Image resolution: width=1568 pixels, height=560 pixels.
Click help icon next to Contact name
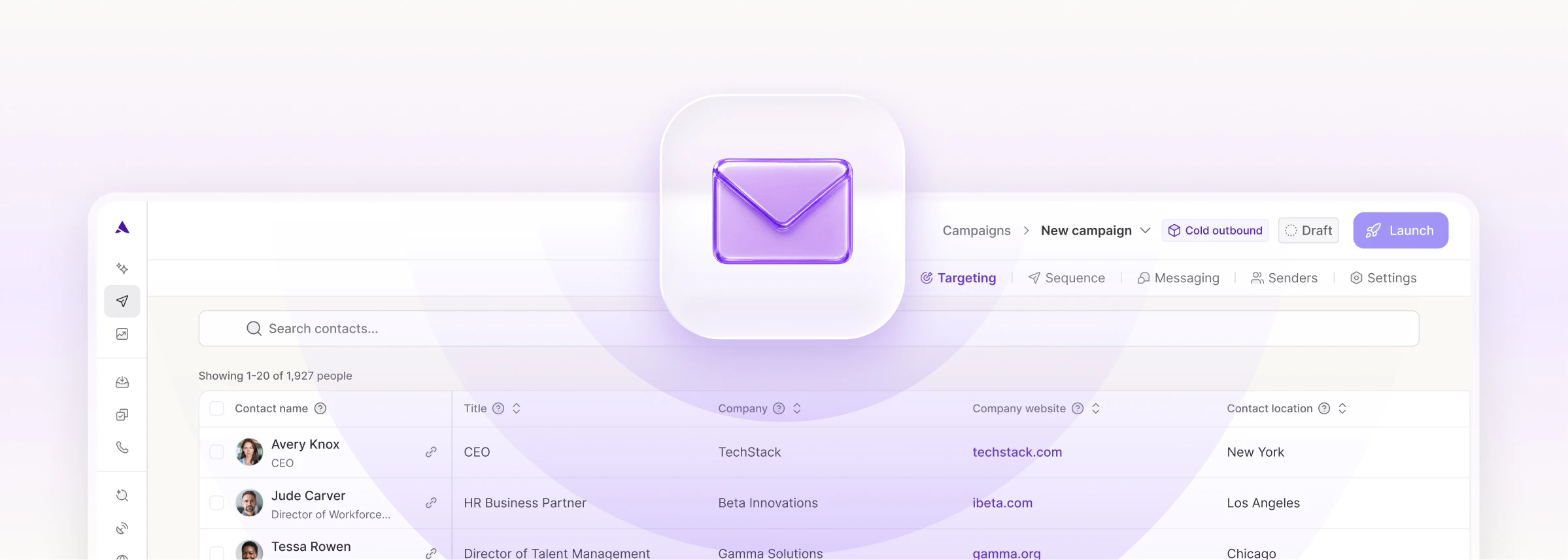(x=320, y=408)
